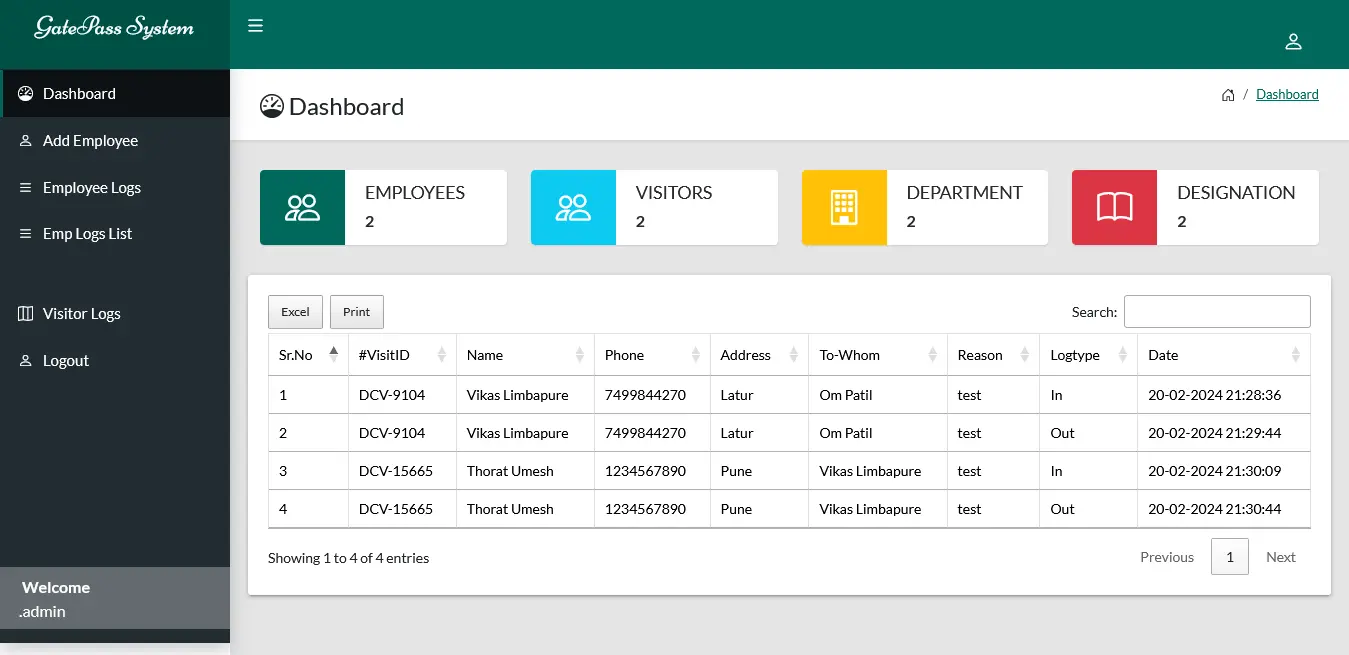
Task: Open the Add Employee page
Action: pyautogui.click(x=90, y=140)
